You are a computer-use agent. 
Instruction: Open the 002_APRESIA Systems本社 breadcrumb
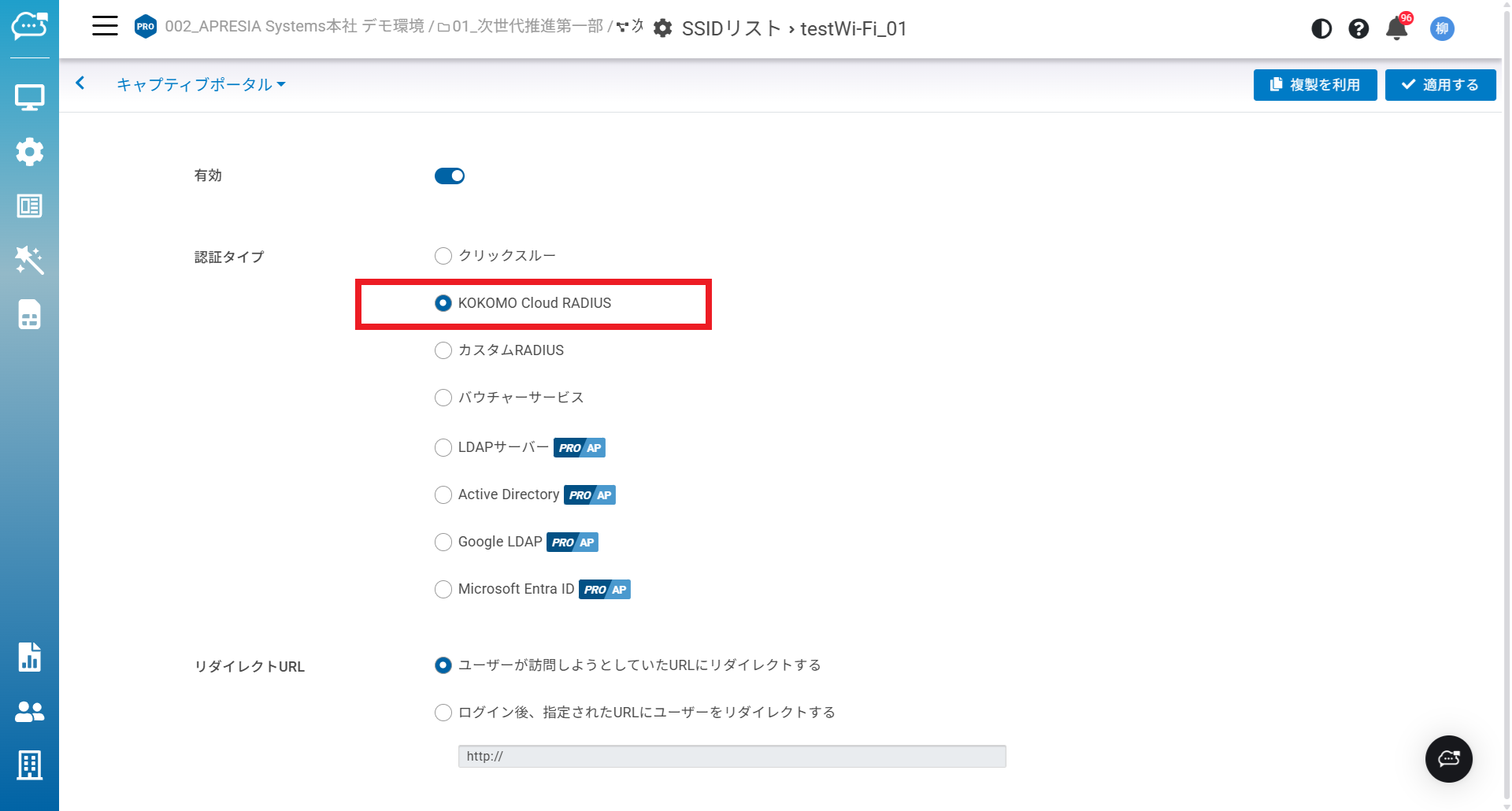tap(295, 27)
